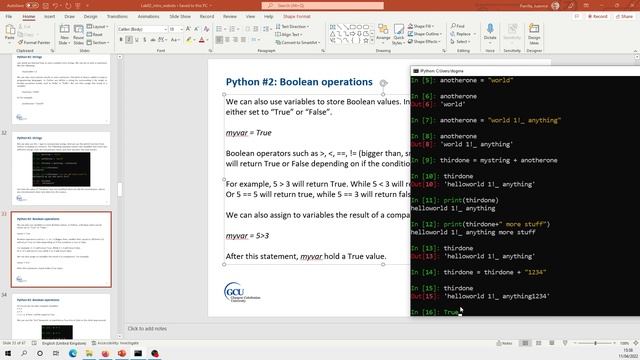The image size is (640, 360).
Task: Click Decrease Font Size icon
Action: (197, 29)
